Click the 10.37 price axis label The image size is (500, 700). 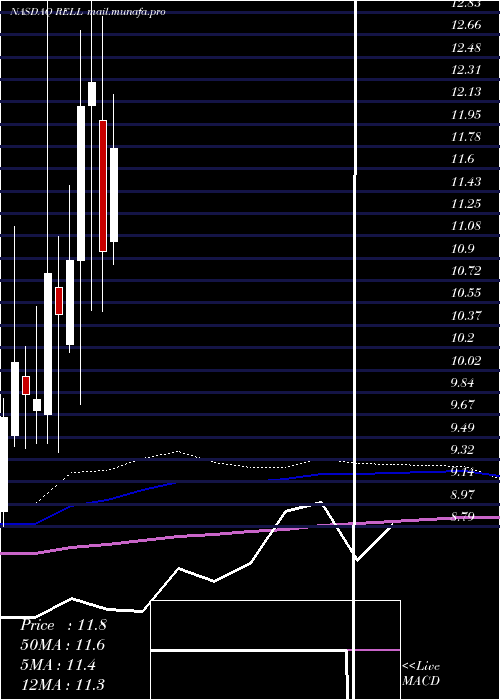pyautogui.click(x=466, y=316)
